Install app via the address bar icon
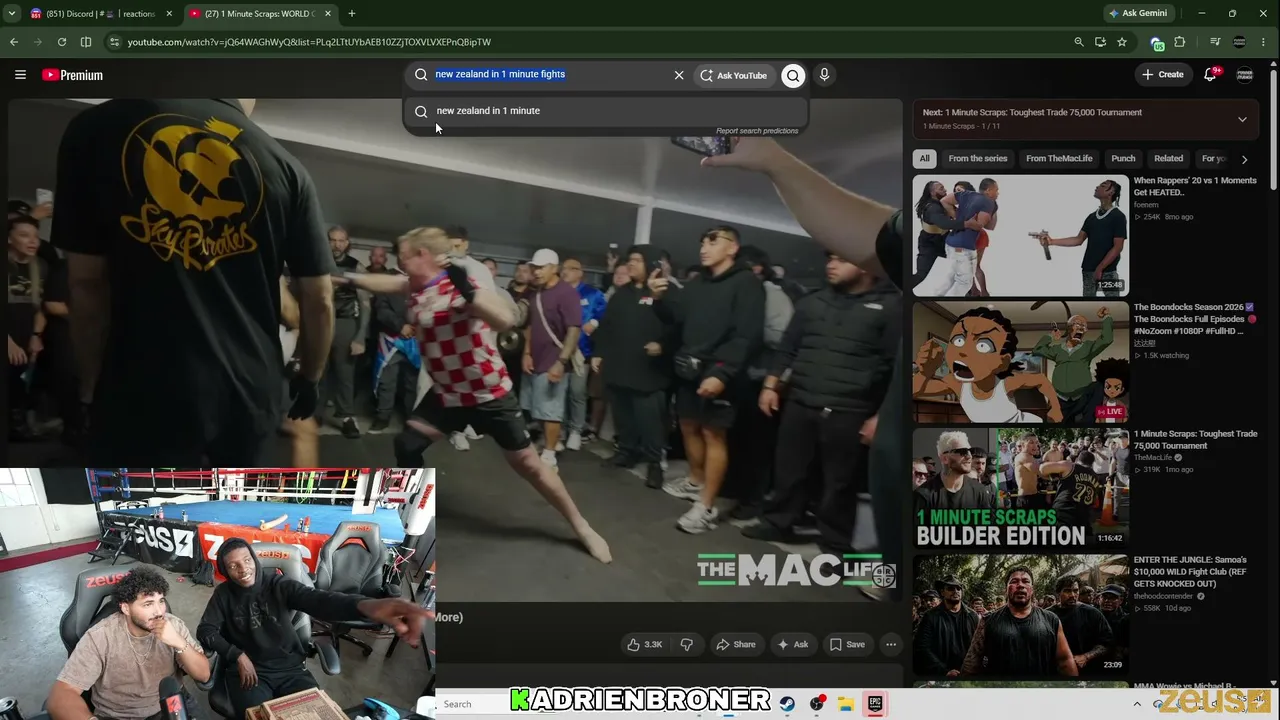Image resolution: width=1280 pixels, height=720 pixels. pos(1100,42)
